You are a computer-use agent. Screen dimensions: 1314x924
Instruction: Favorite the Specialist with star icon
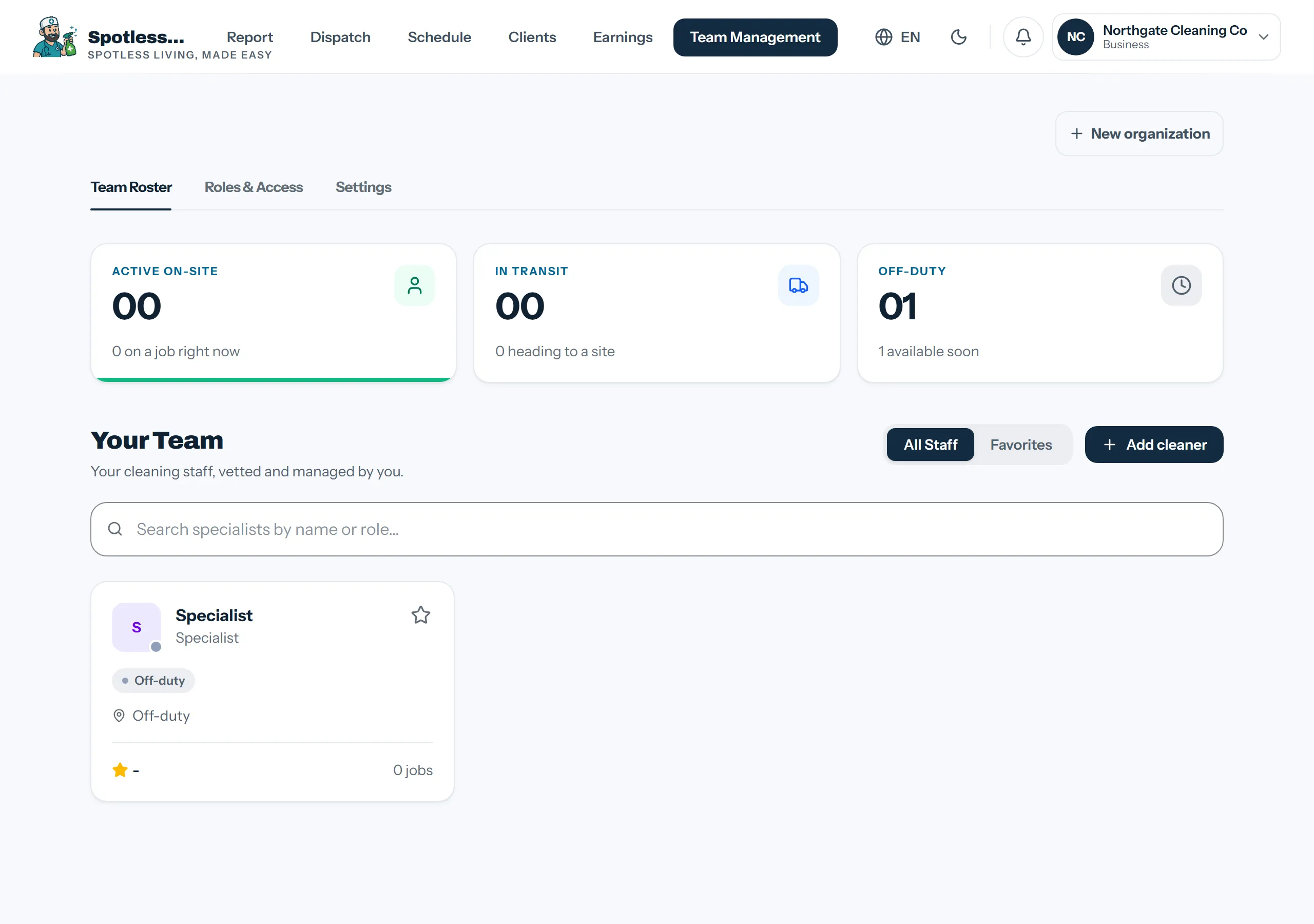pyautogui.click(x=421, y=615)
